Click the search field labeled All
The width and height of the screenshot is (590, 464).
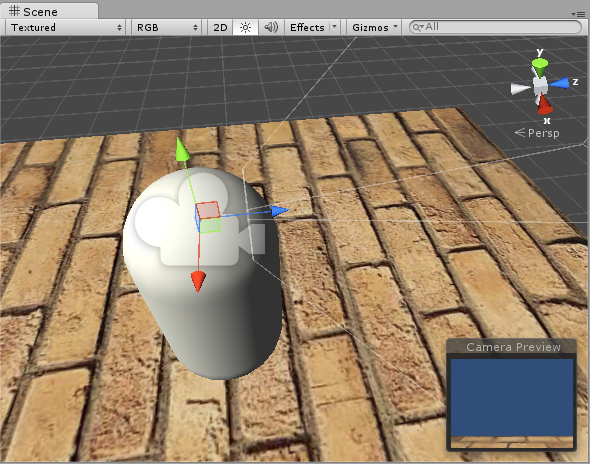coord(495,27)
